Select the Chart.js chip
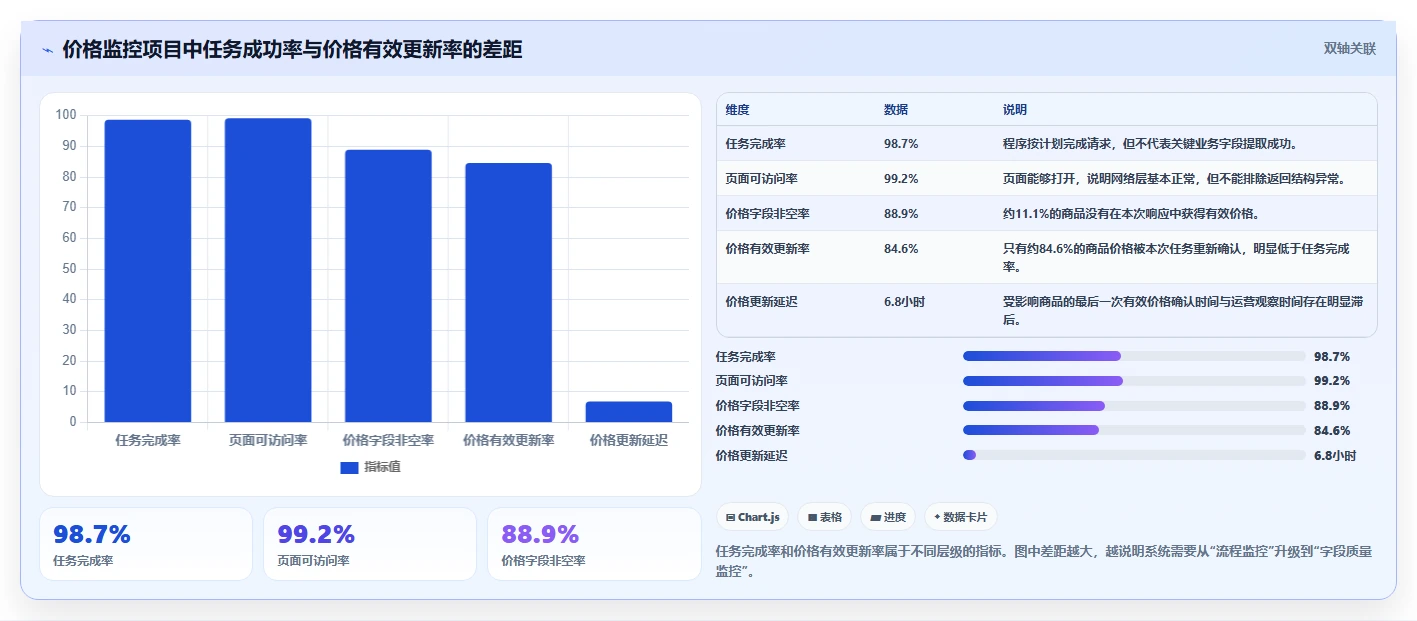 pyautogui.click(x=752, y=517)
